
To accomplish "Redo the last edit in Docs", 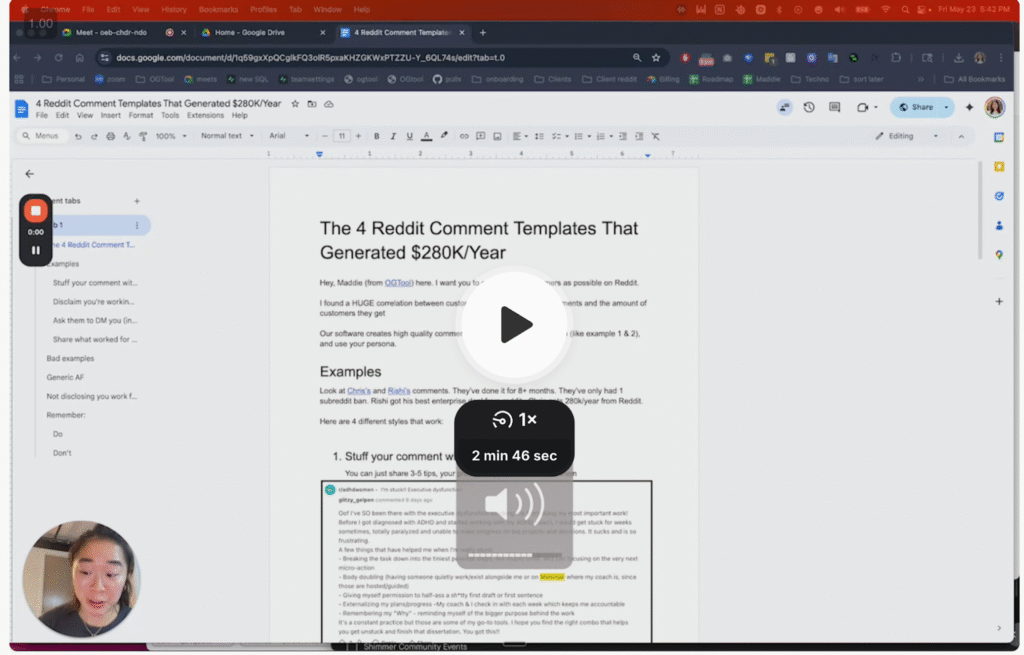I will click(x=94, y=136).
